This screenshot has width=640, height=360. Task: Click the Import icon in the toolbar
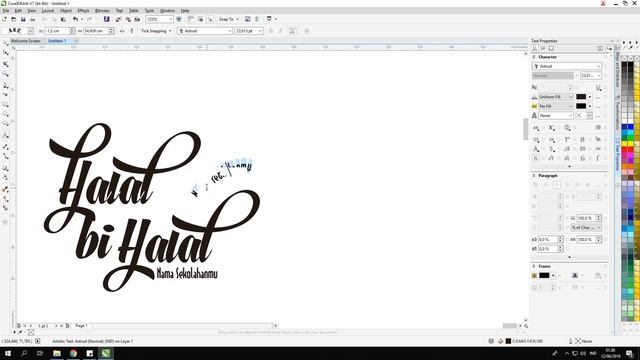click(x=118, y=19)
